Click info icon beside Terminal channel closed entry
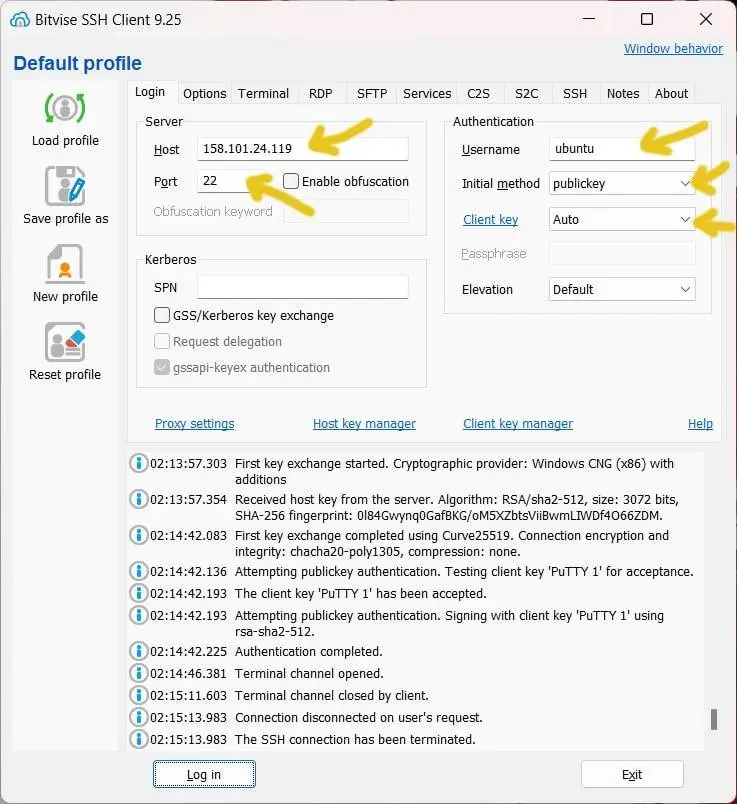This screenshot has height=804, width=737. tap(138, 695)
